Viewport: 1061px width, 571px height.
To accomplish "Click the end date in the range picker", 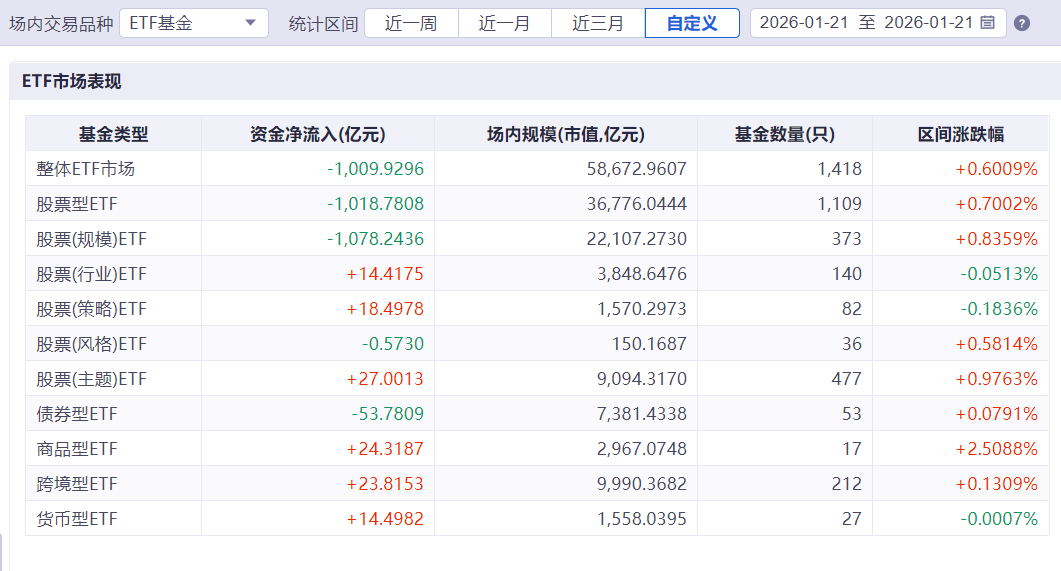I will click(x=928, y=23).
